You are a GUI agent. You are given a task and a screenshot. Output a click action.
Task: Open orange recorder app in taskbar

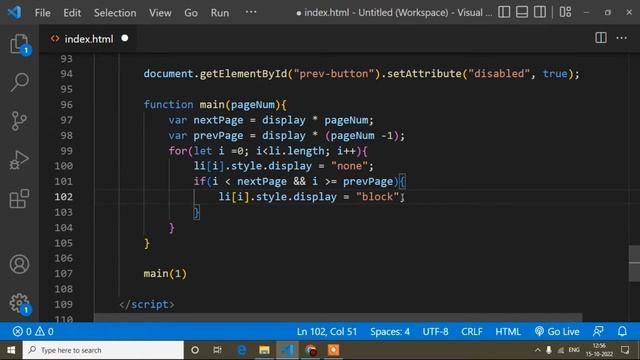[333, 350]
